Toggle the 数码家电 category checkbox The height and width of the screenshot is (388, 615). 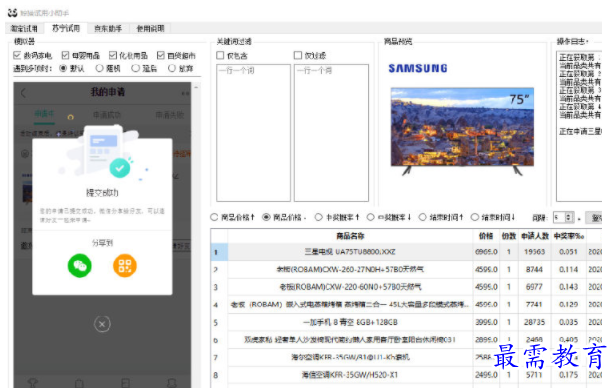(x=17, y=55)
